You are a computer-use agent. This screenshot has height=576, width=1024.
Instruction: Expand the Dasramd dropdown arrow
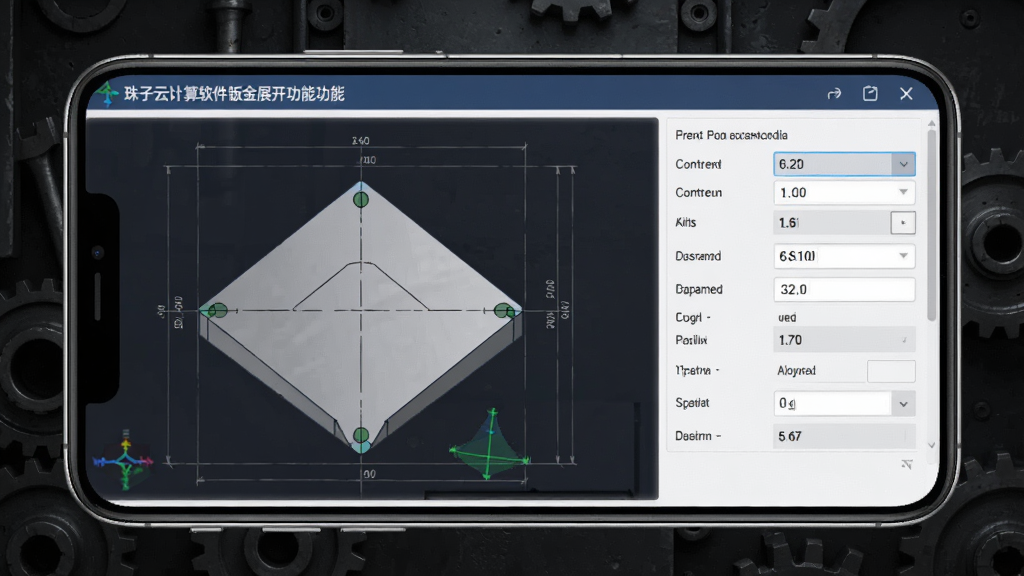903,256
